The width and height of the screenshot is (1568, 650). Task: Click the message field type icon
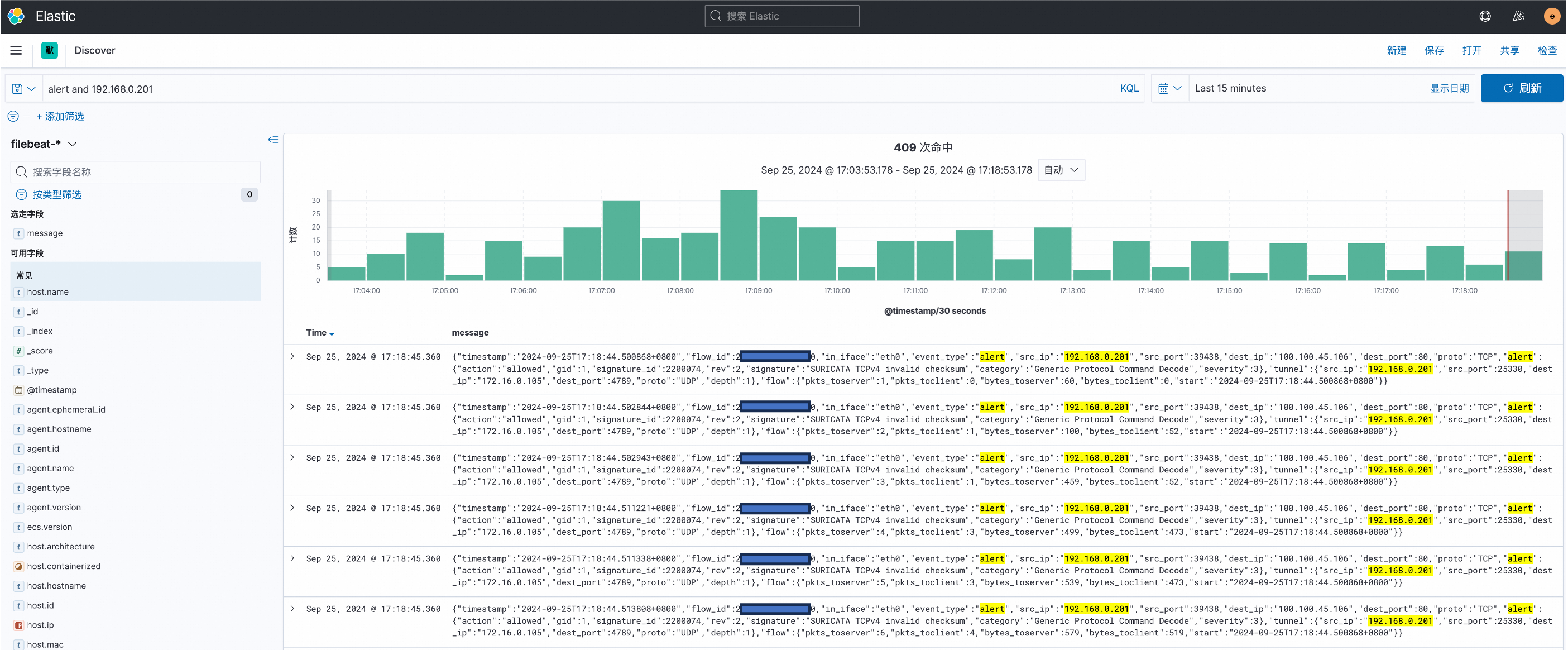coord(19,233)
